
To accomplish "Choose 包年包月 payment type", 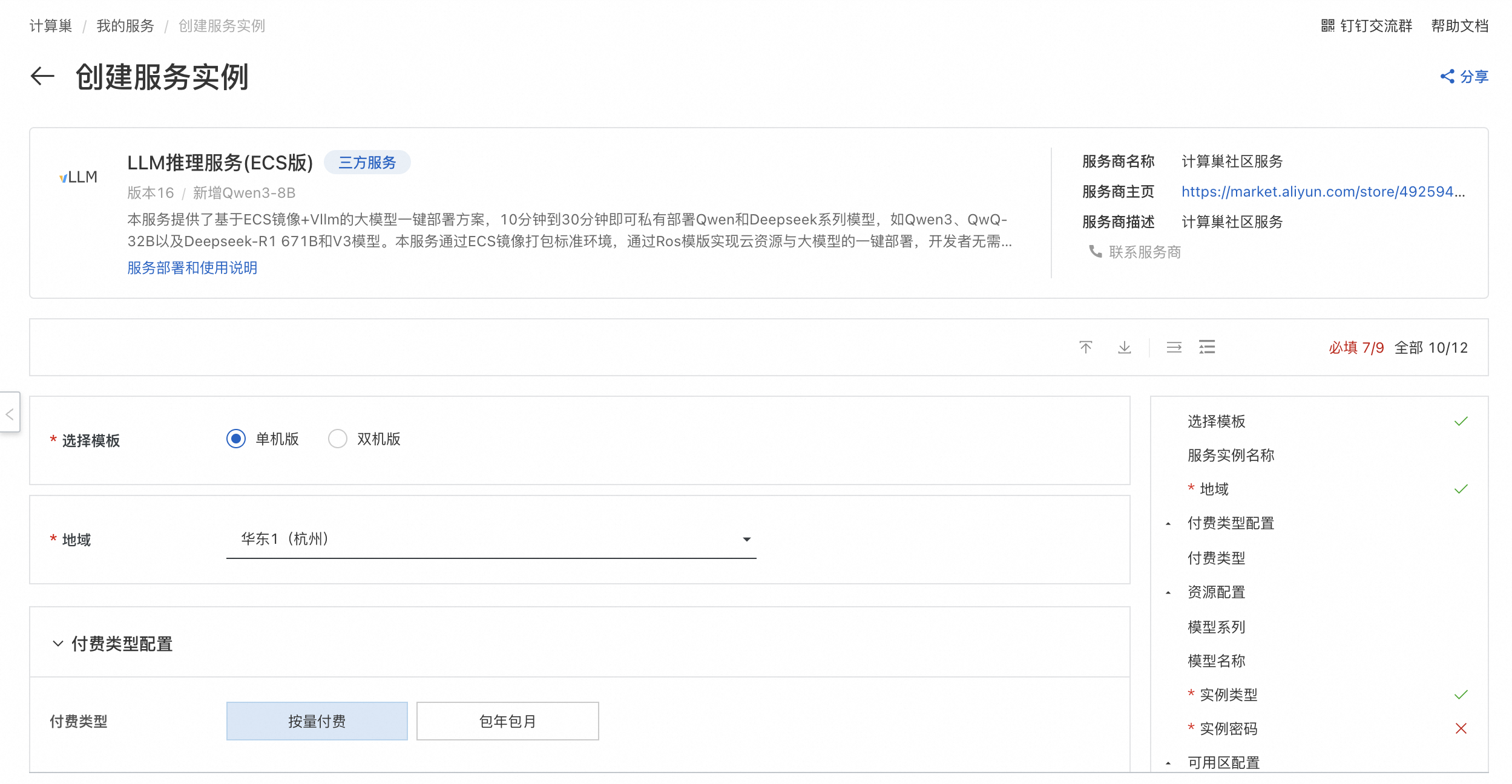I will (507, 721).
